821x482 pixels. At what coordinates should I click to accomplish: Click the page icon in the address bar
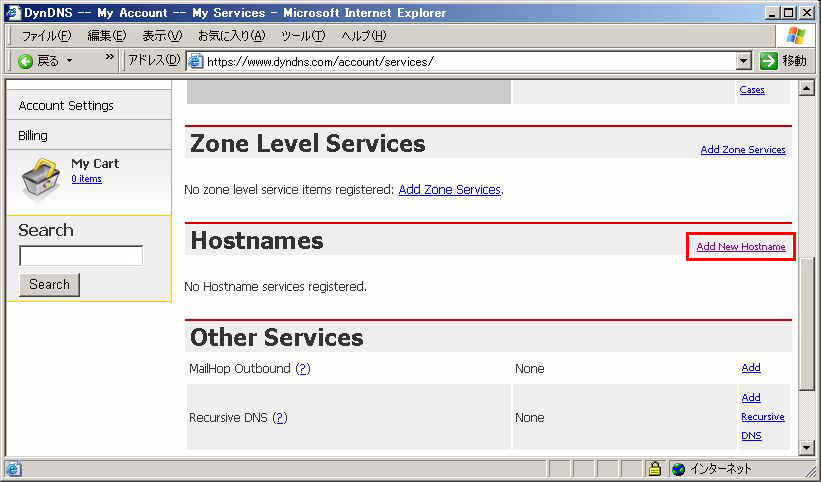coord(195,61)
